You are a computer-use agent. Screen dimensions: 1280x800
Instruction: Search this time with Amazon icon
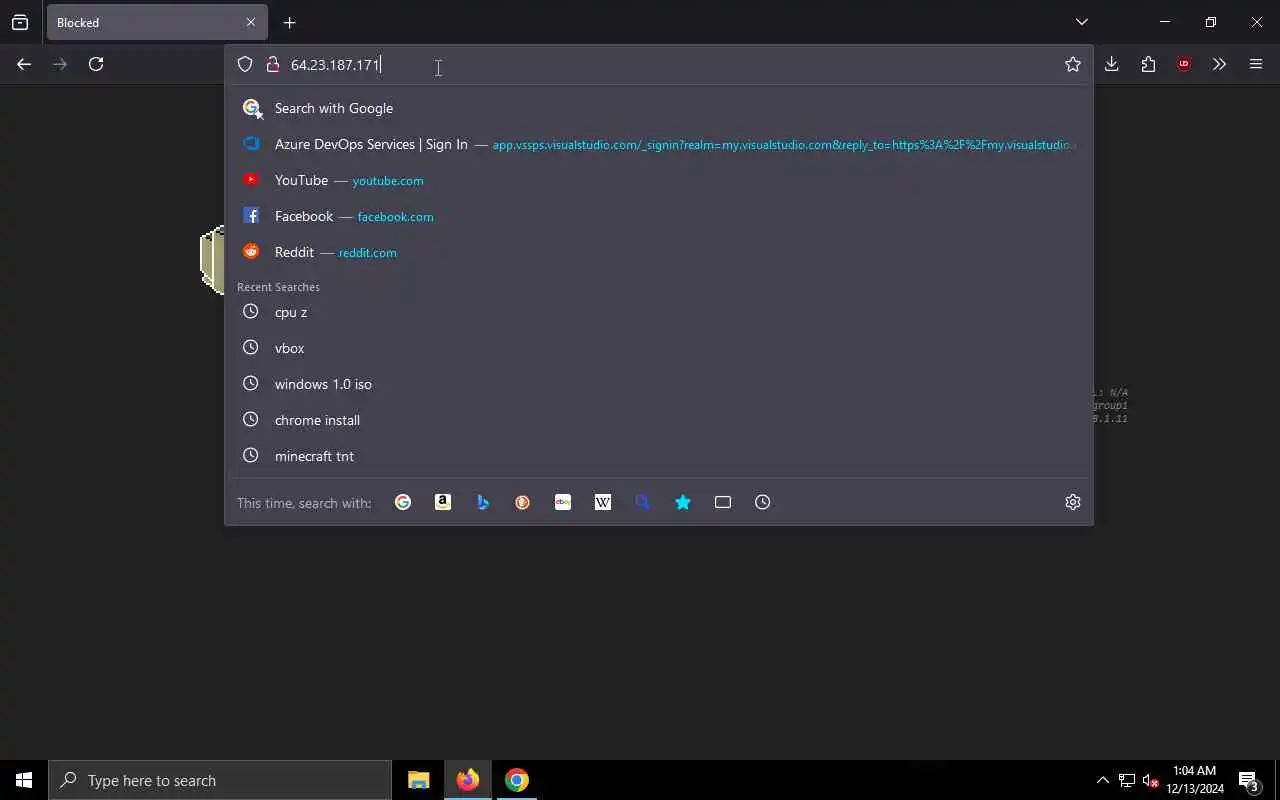[443, 502]
